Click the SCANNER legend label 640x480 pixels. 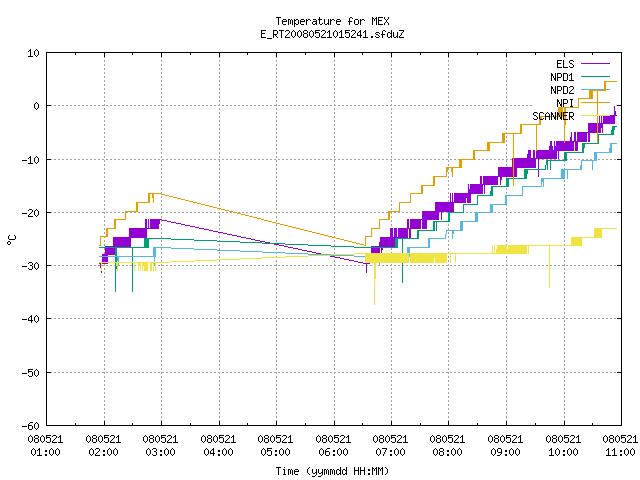(x=553, y=116)
